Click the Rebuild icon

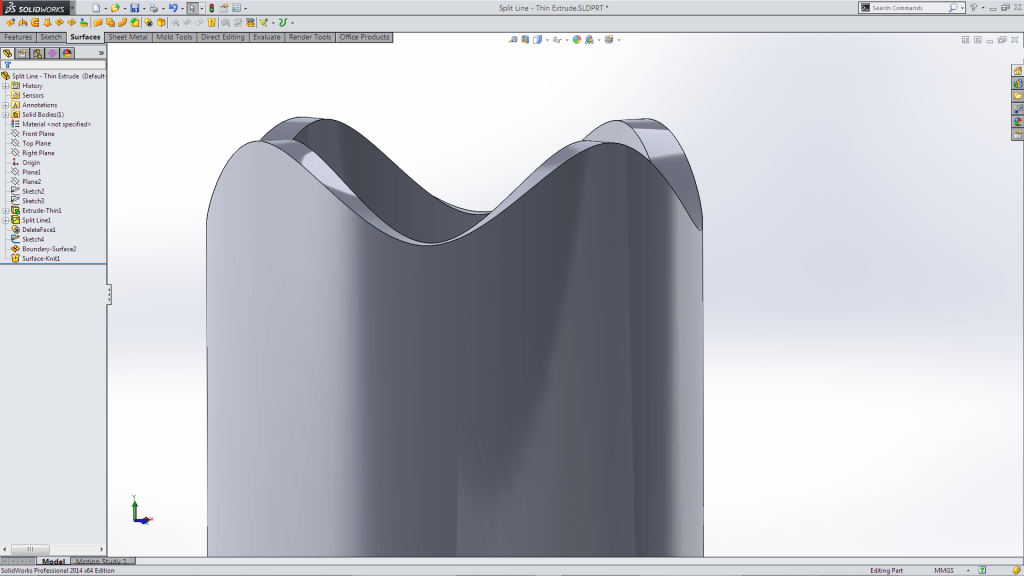(210, 8)
